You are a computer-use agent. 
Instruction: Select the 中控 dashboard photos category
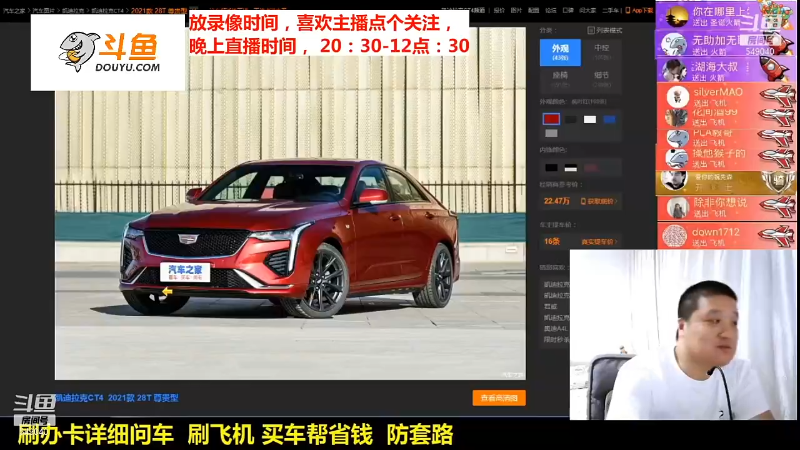click(x=602, y=53)
